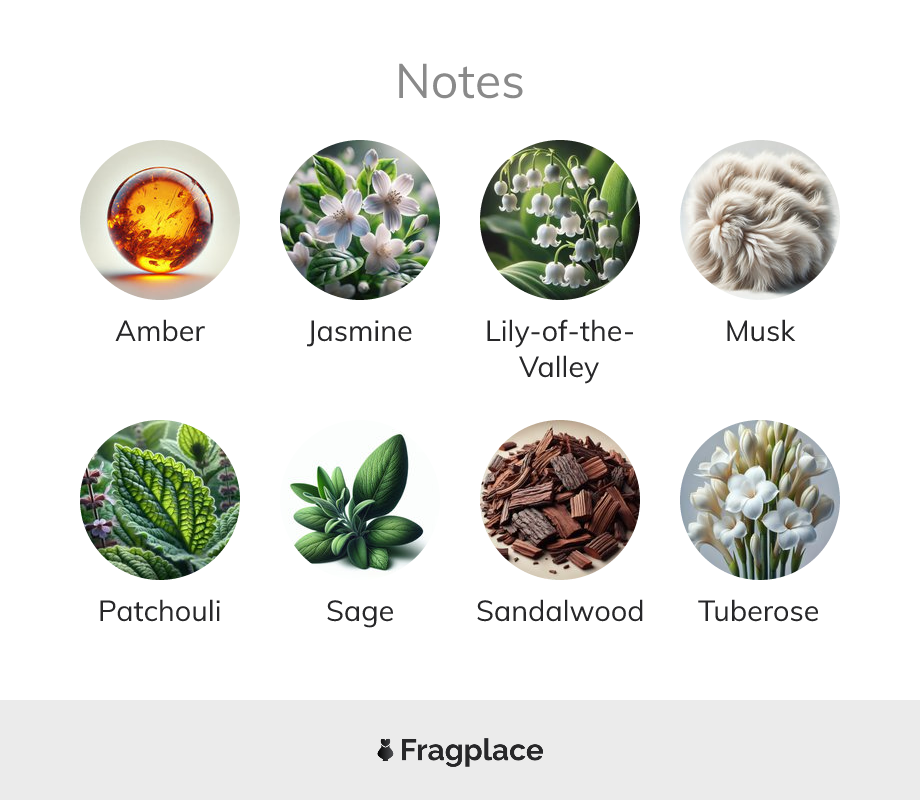Open the Sandalwood label

560,611
